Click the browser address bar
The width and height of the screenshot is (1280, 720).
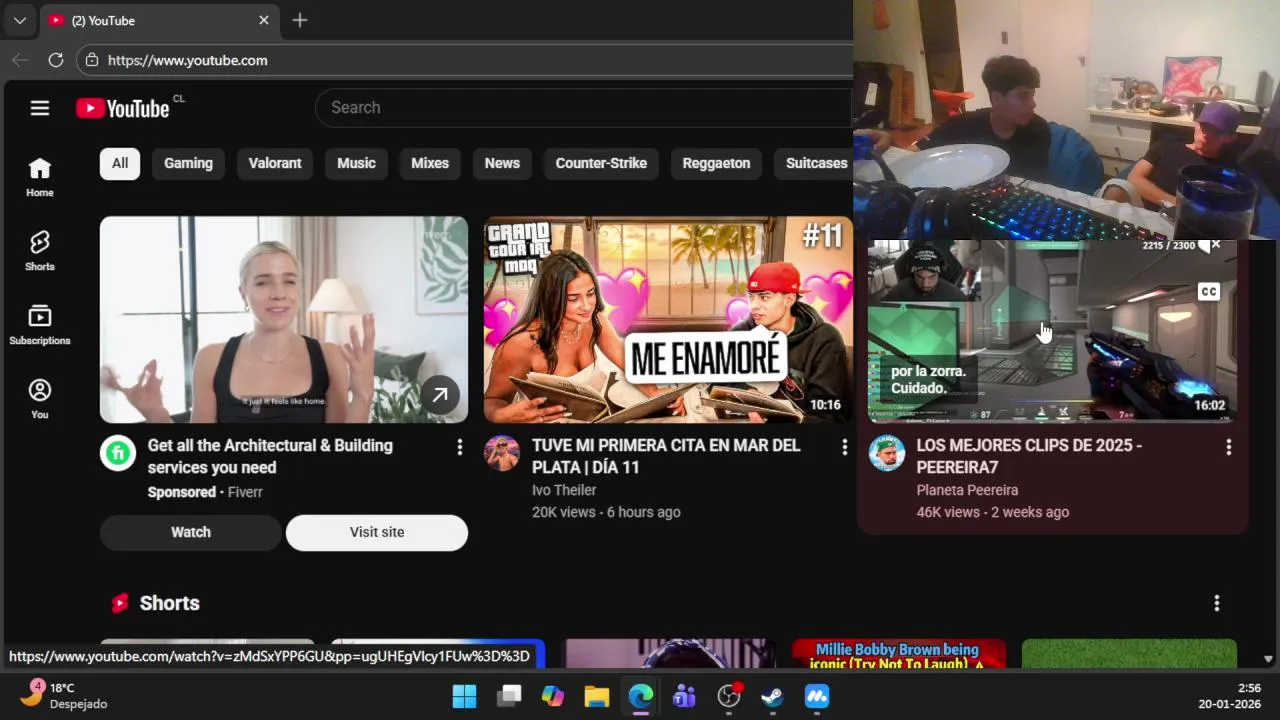tap(465, 60)
